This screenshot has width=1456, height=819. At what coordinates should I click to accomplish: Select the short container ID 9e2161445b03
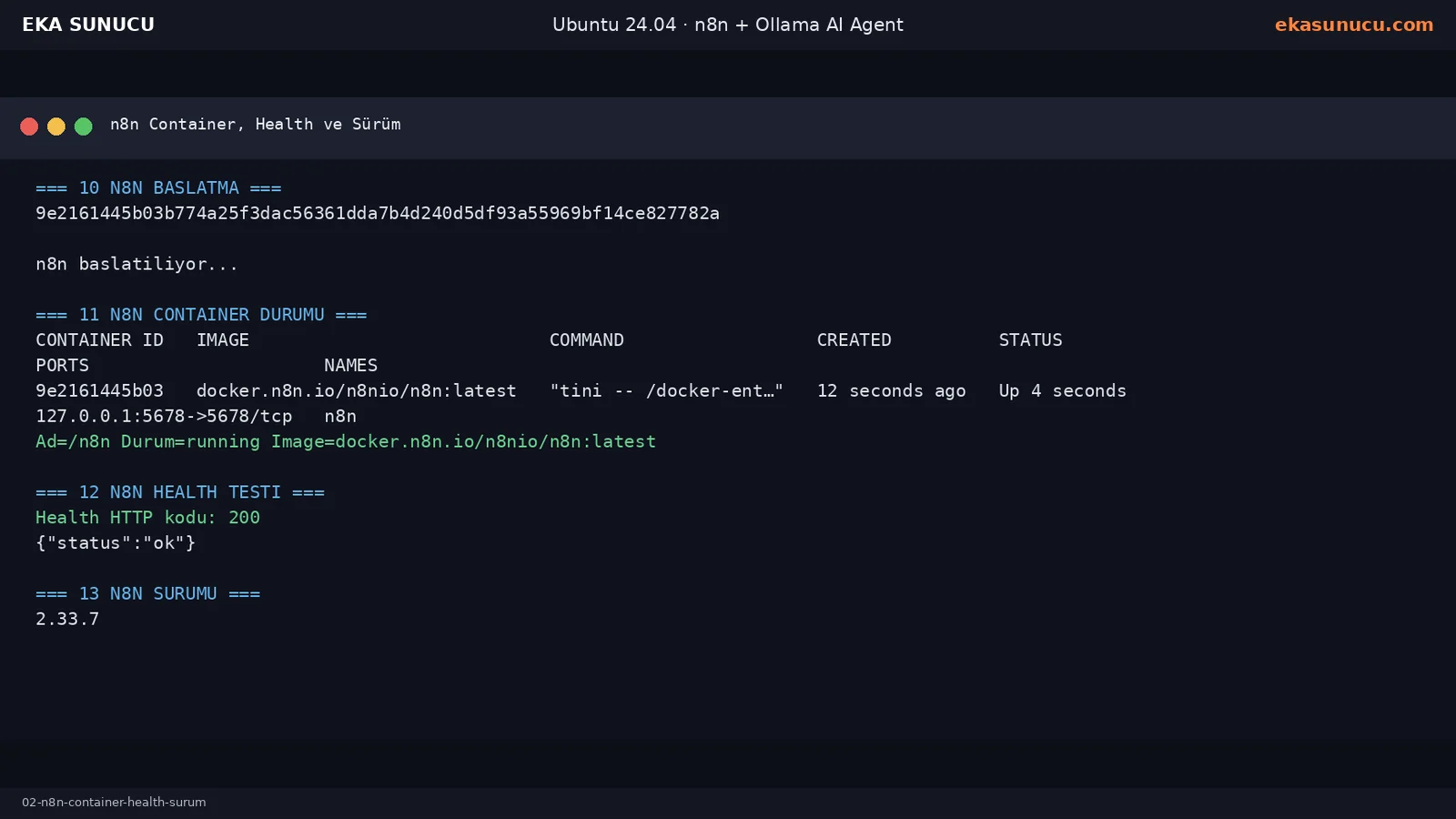click(99, 390)
